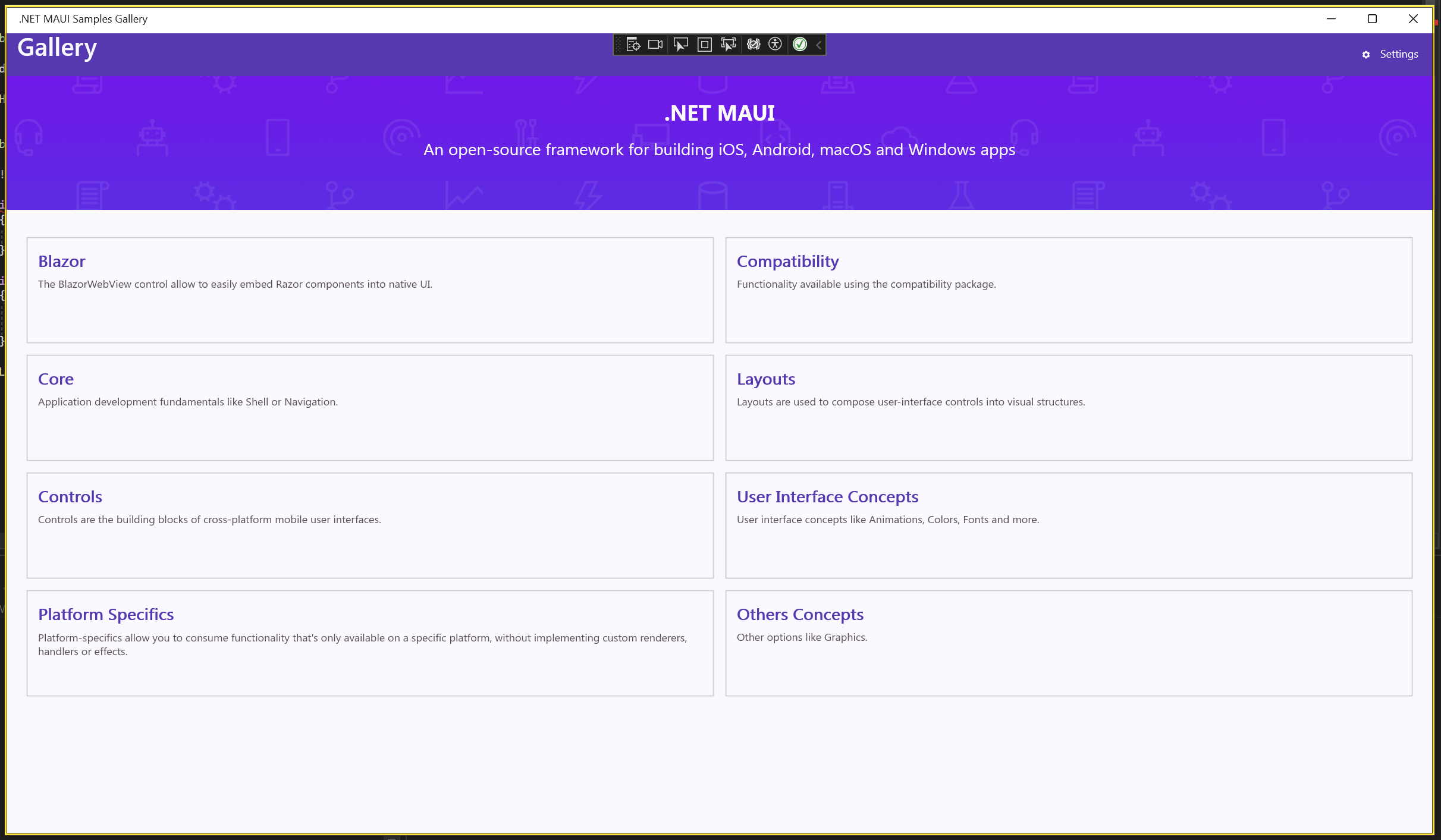Toggle Display Layout Adorners square icon
This screenshot has width=1441, height=840.
[x=705, y=45]
